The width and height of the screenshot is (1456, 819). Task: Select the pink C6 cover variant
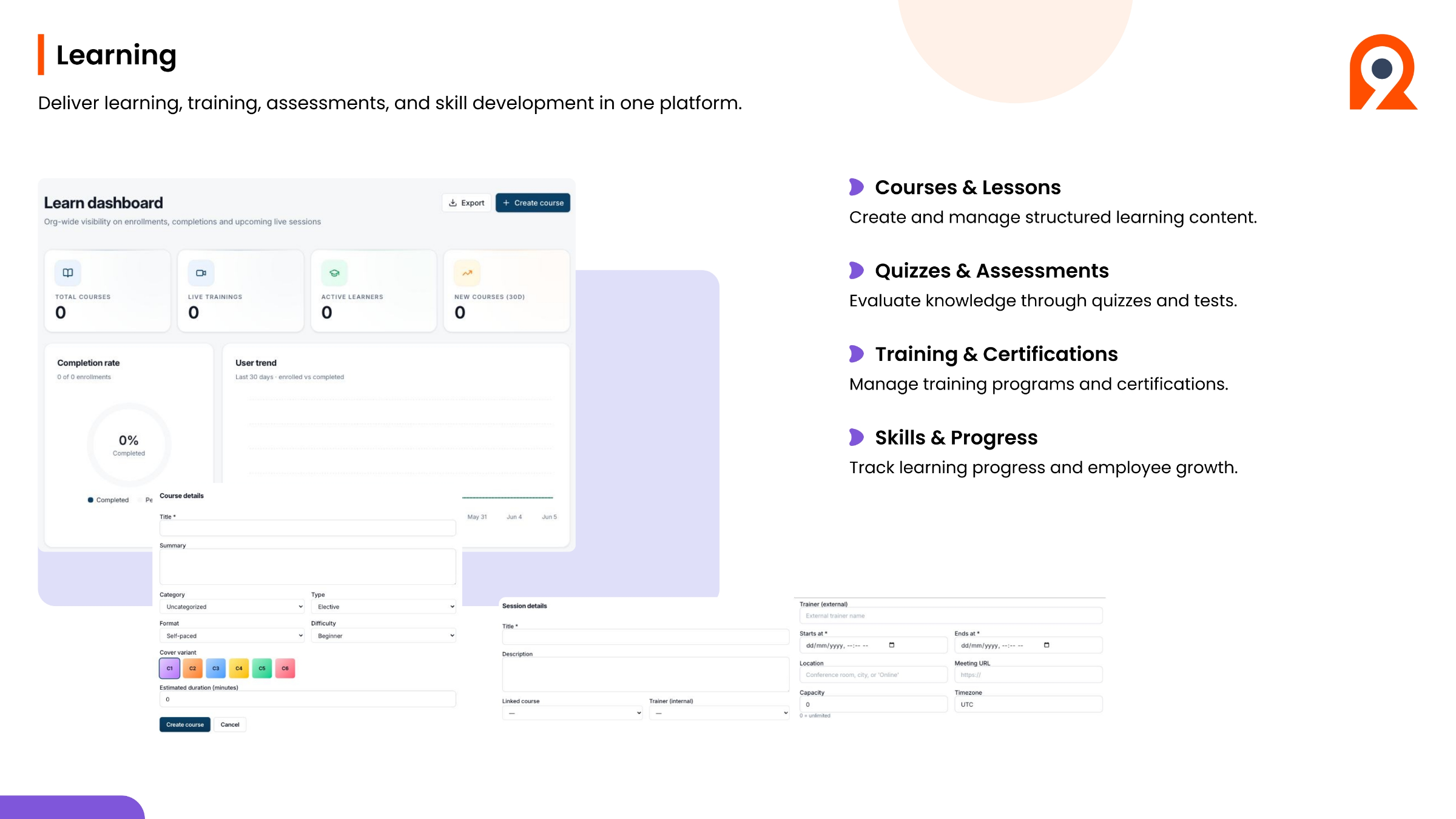click(x=285, y=669)
